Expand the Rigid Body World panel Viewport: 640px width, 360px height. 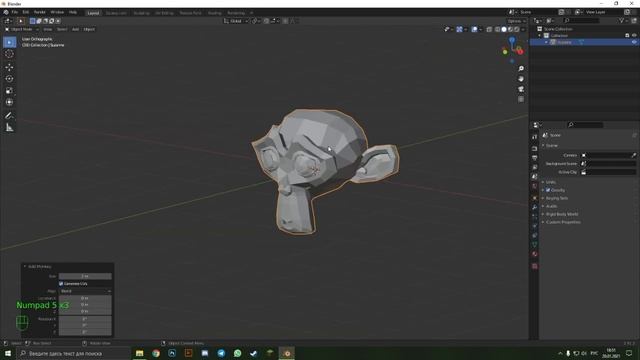(x=561, y=214)
